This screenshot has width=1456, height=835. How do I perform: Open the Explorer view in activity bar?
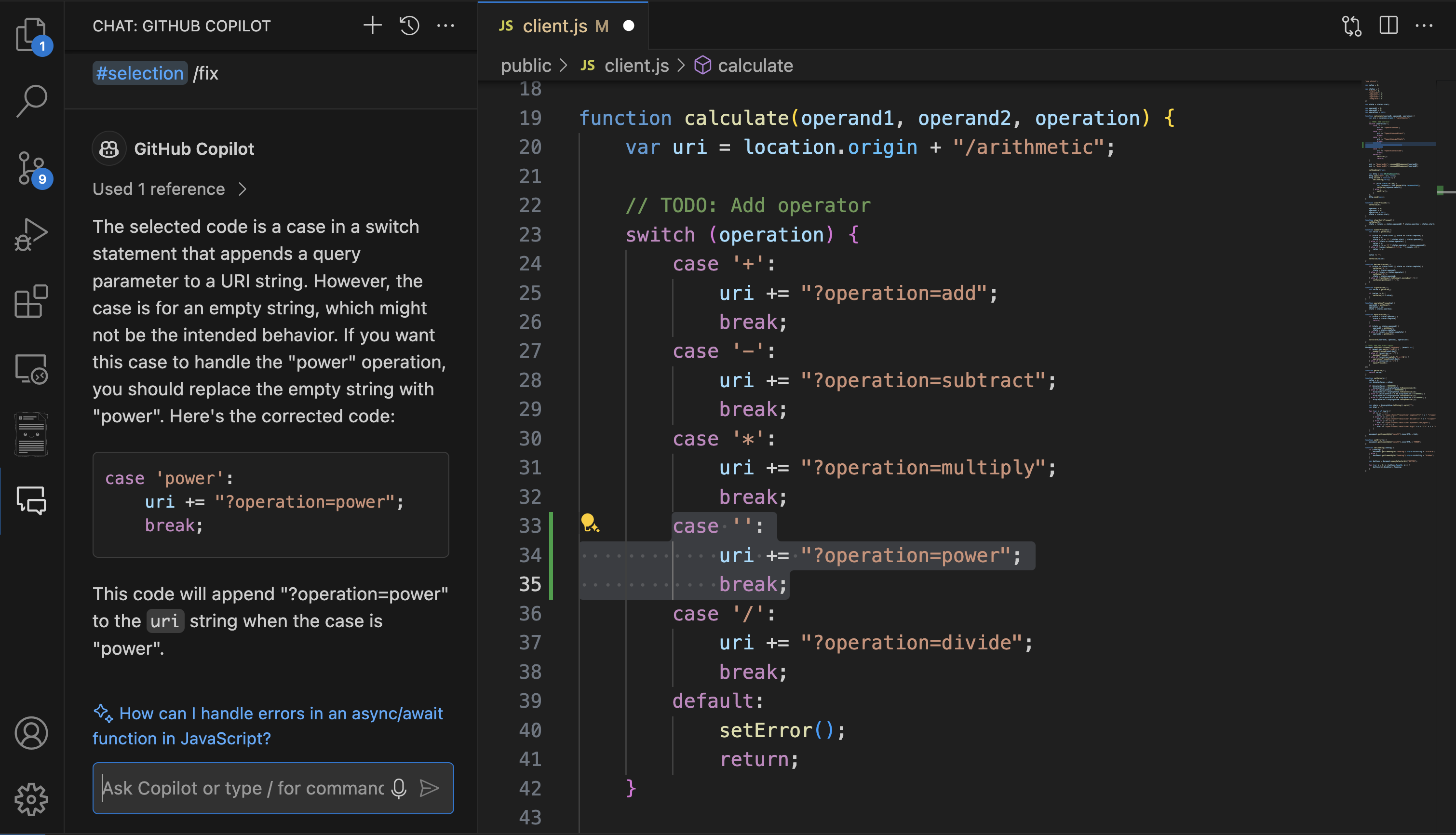tap(31, 34)
